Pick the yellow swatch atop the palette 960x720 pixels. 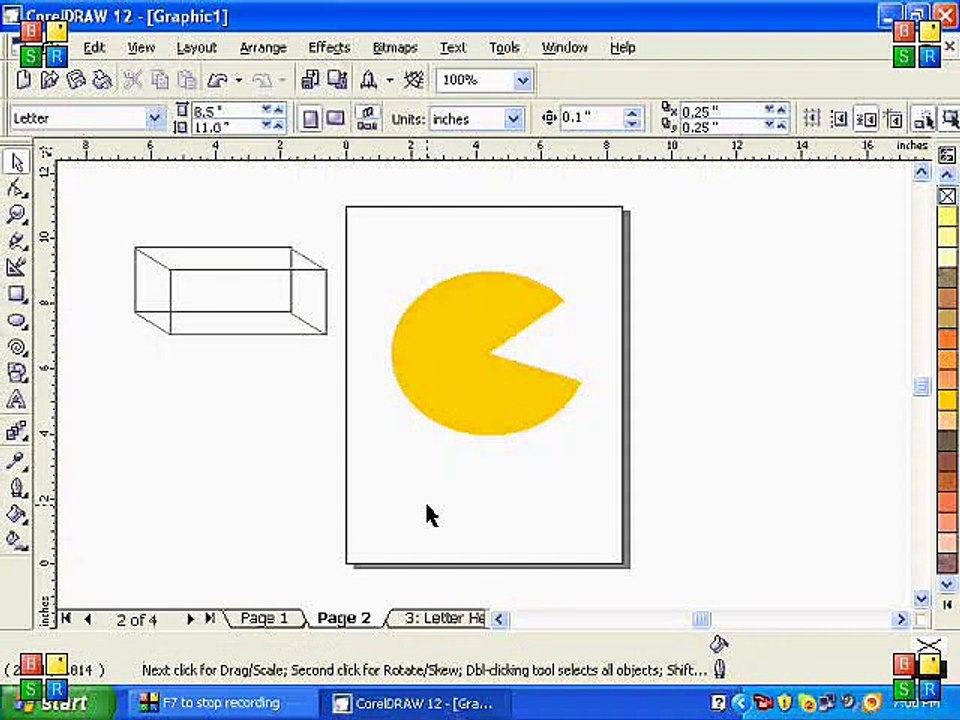947,215
